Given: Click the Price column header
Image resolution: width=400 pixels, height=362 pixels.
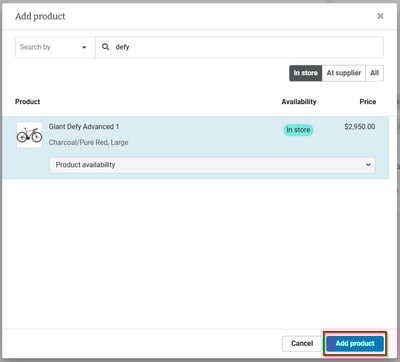Looking at the screenshot, I should click(368, 102).
